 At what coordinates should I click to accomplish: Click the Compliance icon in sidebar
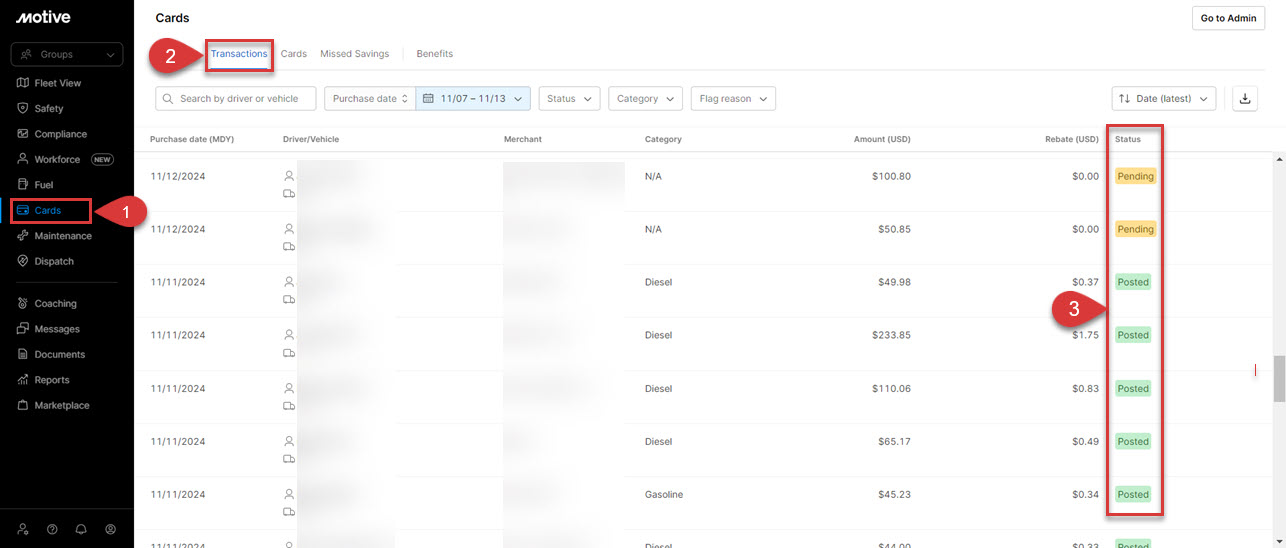click(23, 134)
